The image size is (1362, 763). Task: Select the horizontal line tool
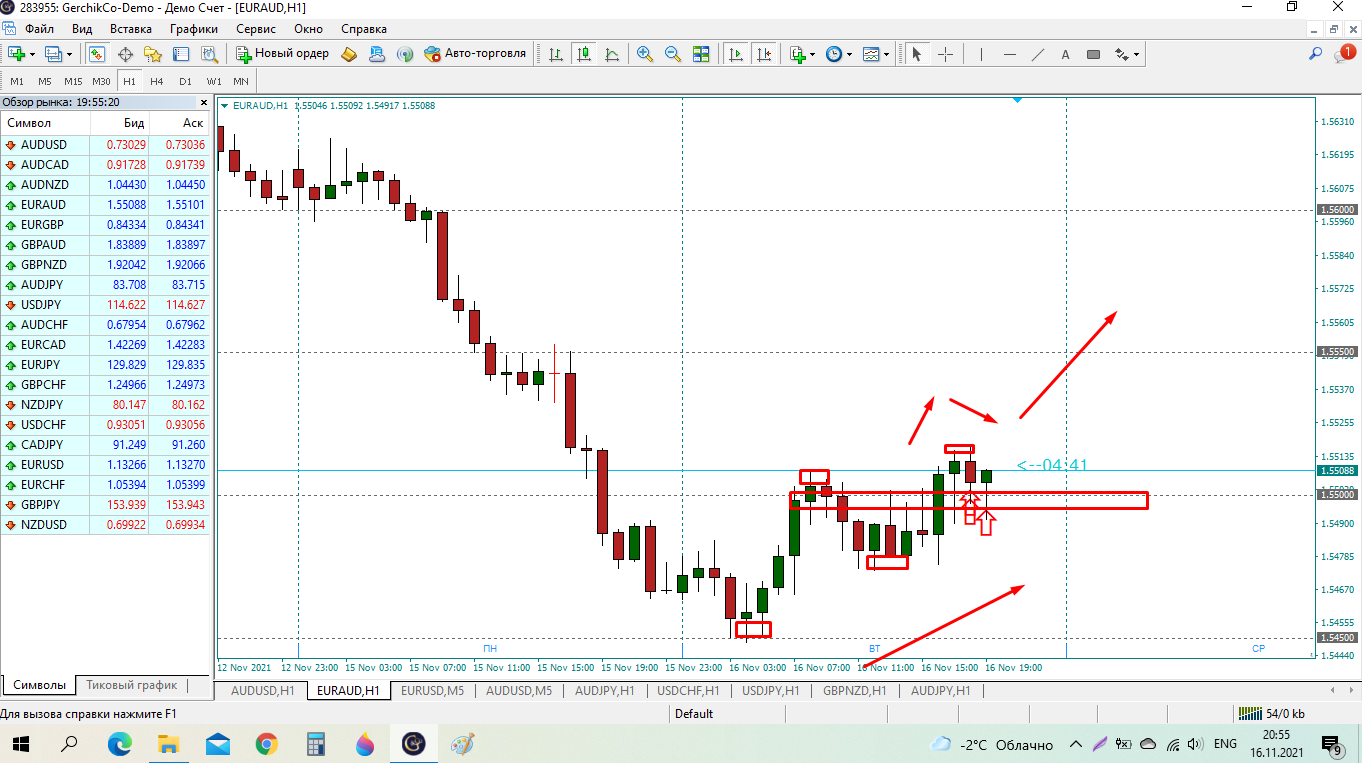(x=1010, y=53)
